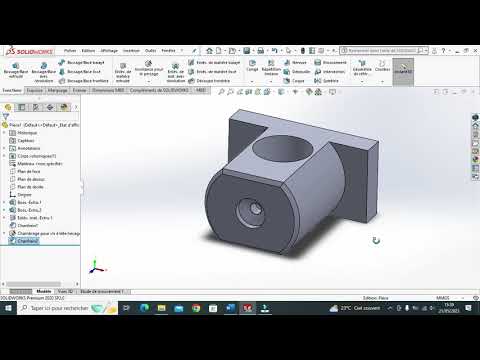Open the Edition menu
Screen dimensions: 480x360
88,51
